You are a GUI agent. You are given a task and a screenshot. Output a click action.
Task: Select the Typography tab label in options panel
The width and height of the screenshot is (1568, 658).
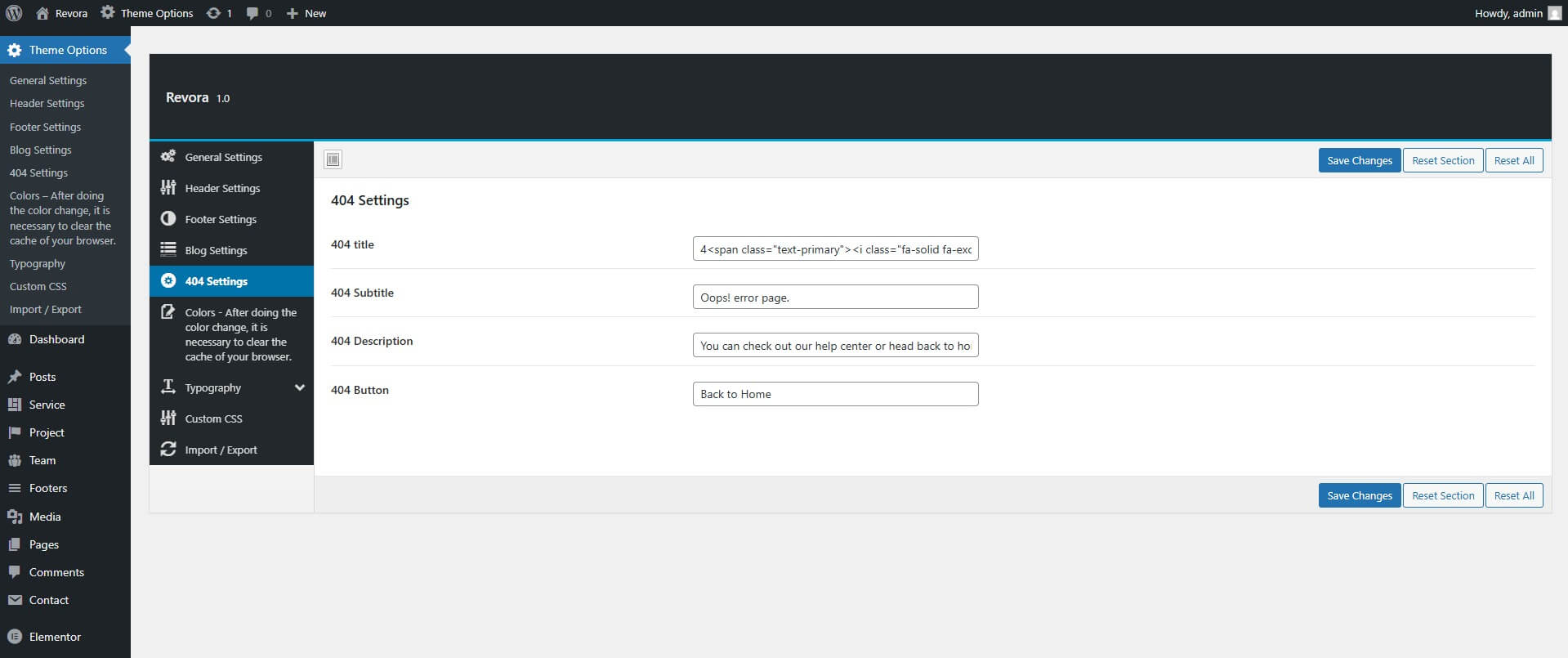tap(213, 387)
